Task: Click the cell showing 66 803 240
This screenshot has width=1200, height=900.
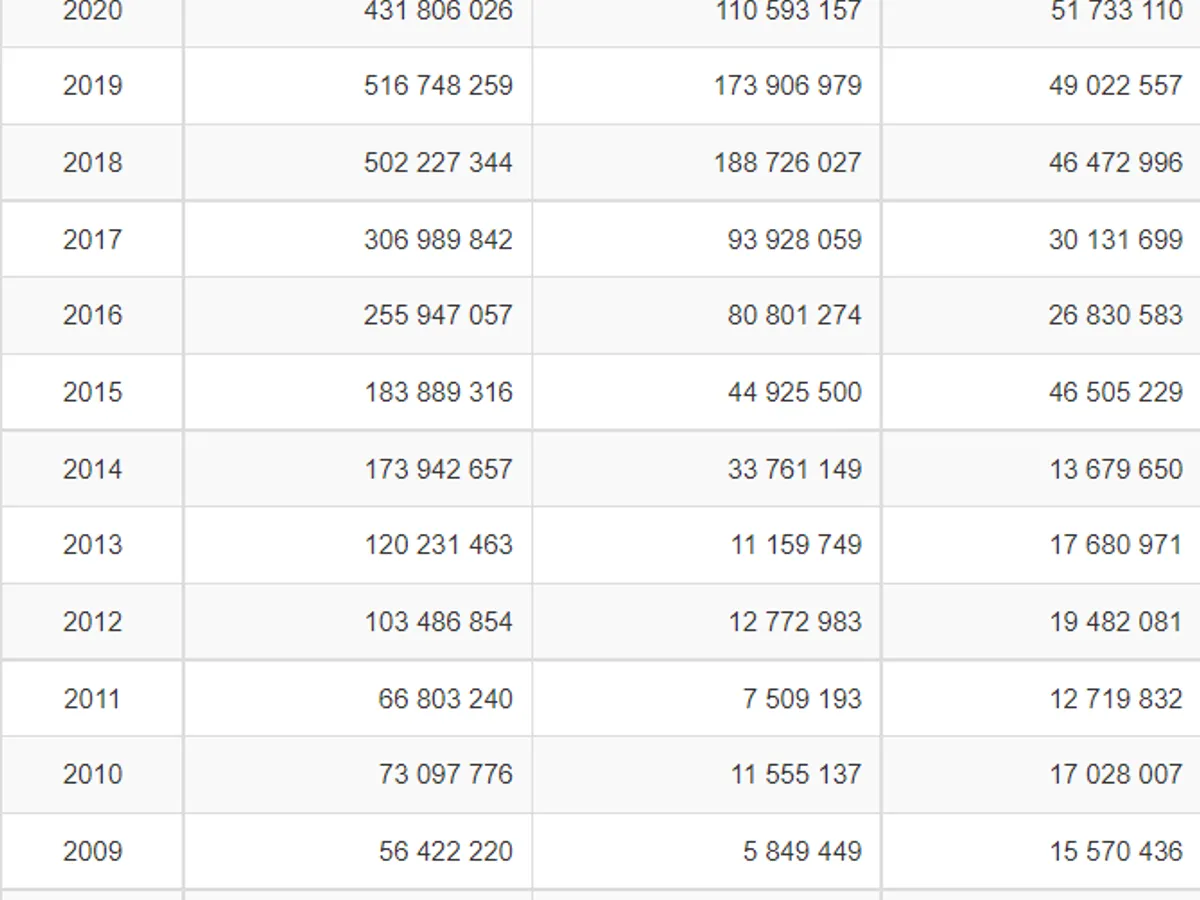Action: (x=445, y=699)
